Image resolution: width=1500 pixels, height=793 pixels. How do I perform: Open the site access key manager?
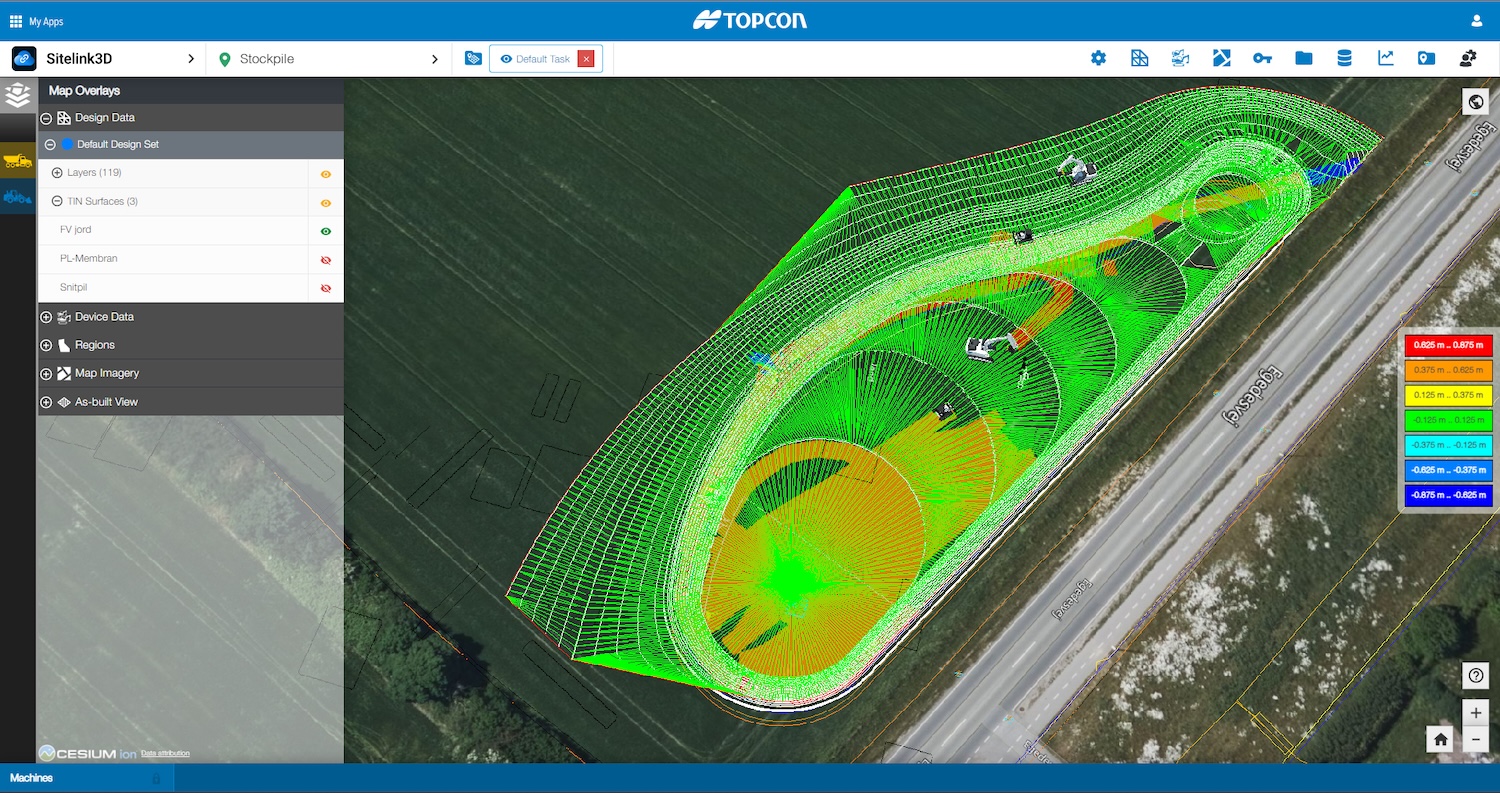[x=1262, y=58]
